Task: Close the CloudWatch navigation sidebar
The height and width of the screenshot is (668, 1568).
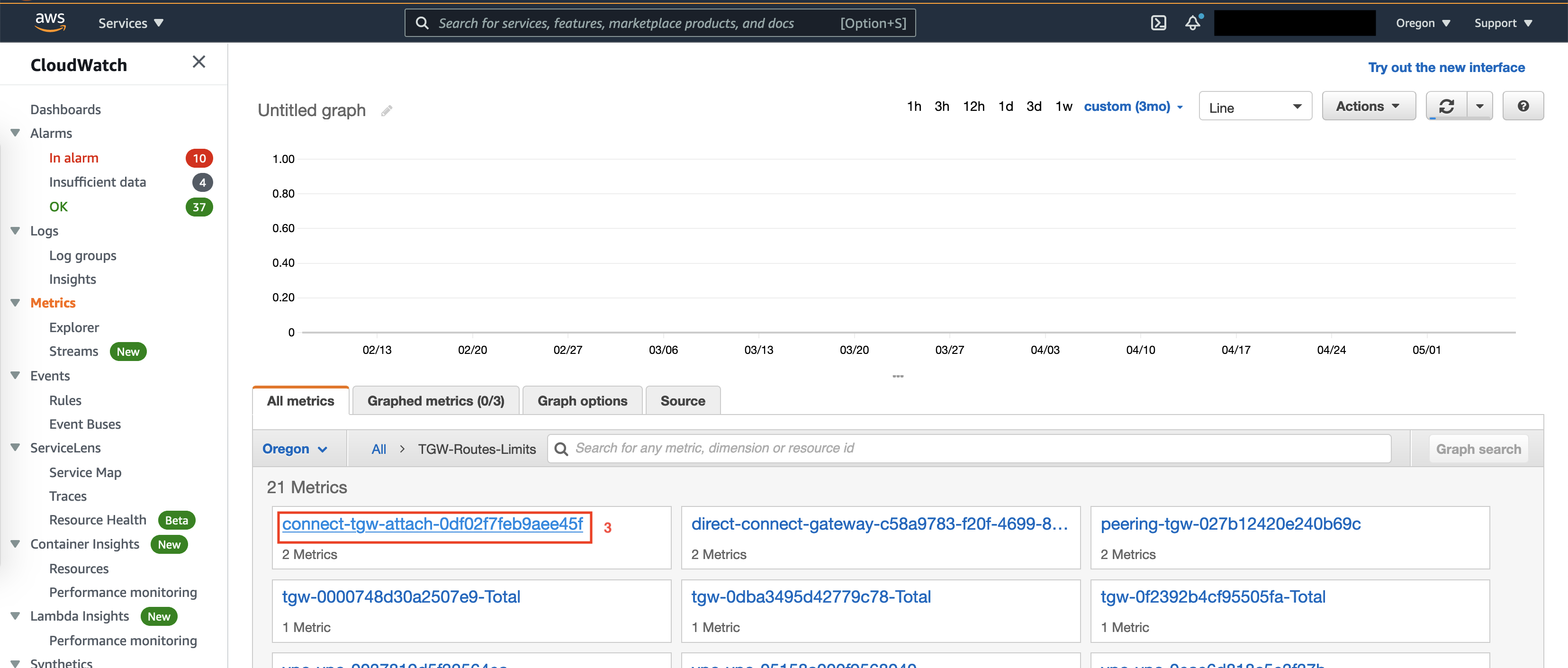Action: click(x=198, y=62)
